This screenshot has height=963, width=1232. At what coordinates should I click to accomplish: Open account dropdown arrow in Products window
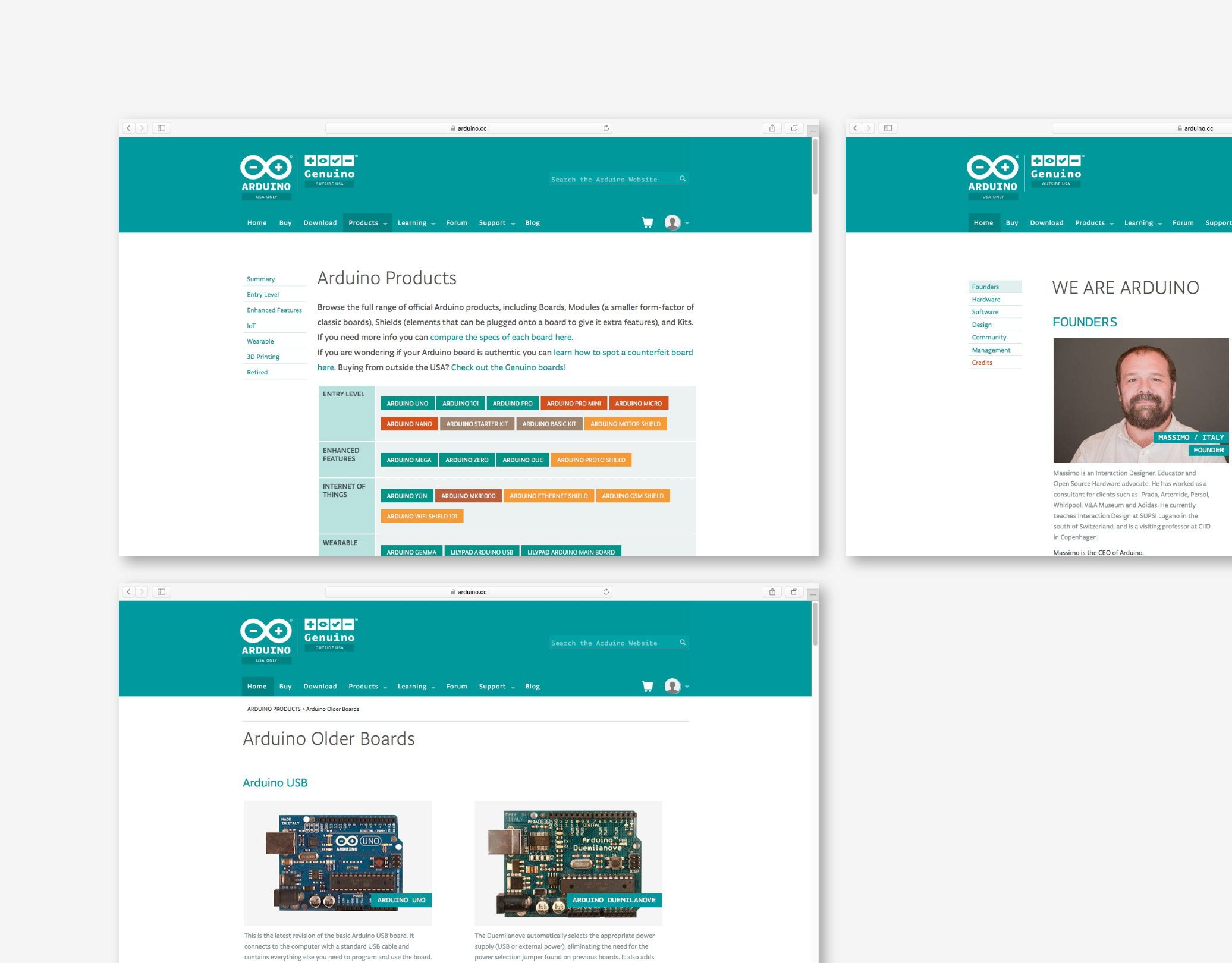pos(687,223)
